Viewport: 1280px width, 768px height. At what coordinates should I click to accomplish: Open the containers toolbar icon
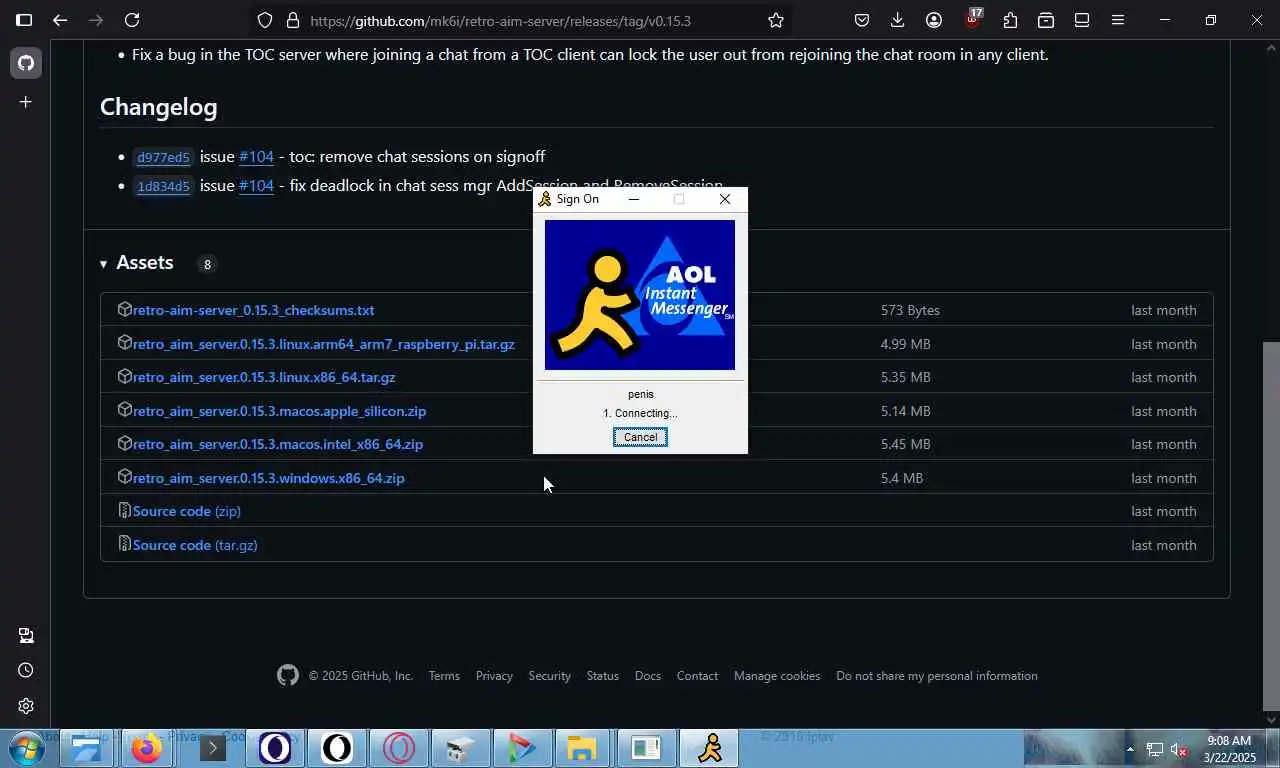[1046, 20]
